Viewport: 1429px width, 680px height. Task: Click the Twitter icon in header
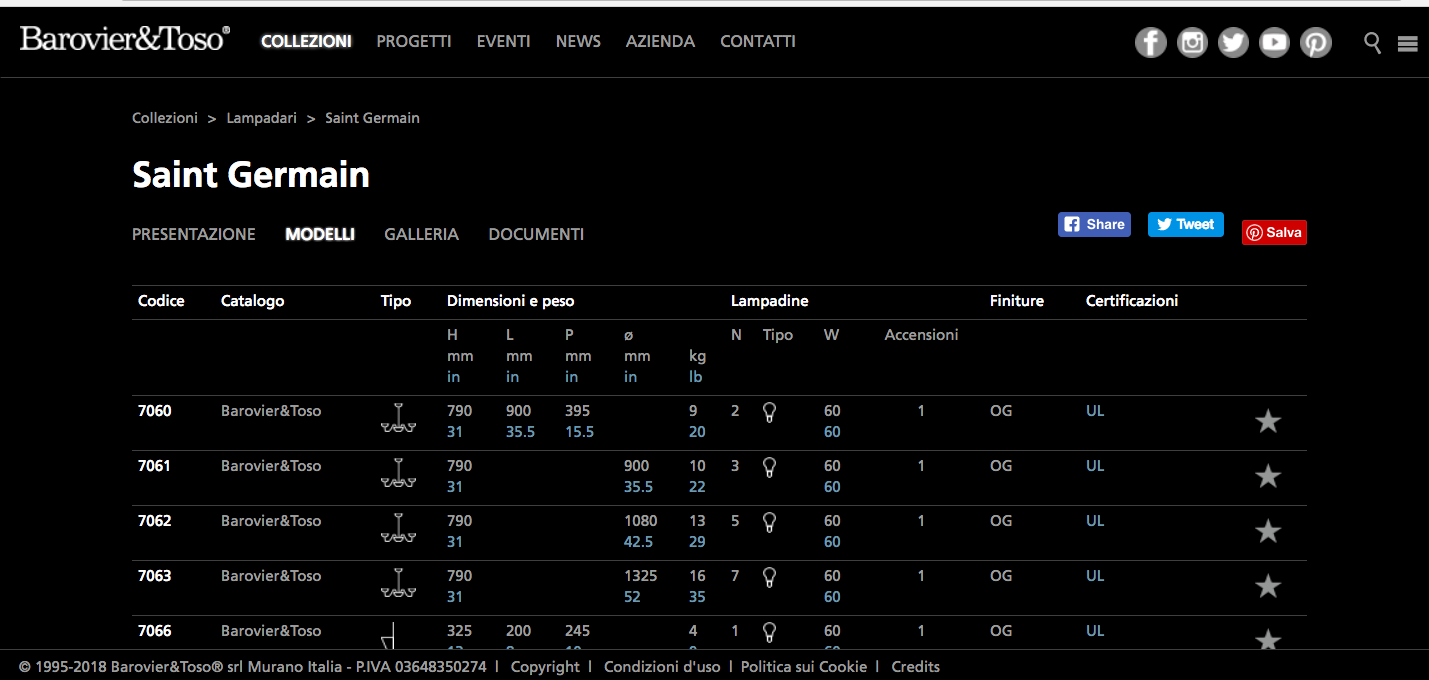pos(1233,42)
